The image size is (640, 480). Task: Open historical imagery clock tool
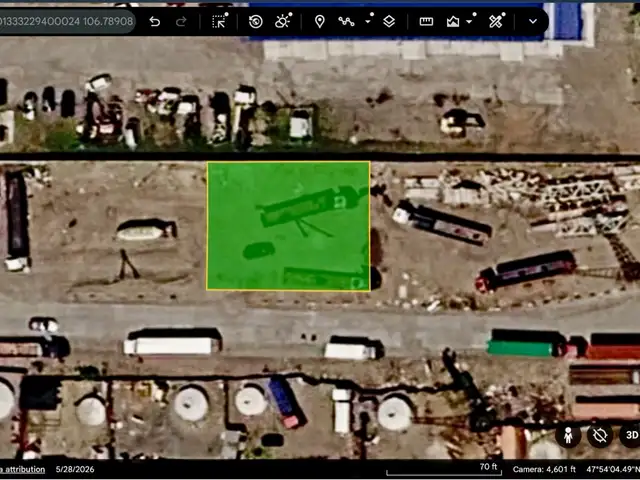(x=256, y=21)
